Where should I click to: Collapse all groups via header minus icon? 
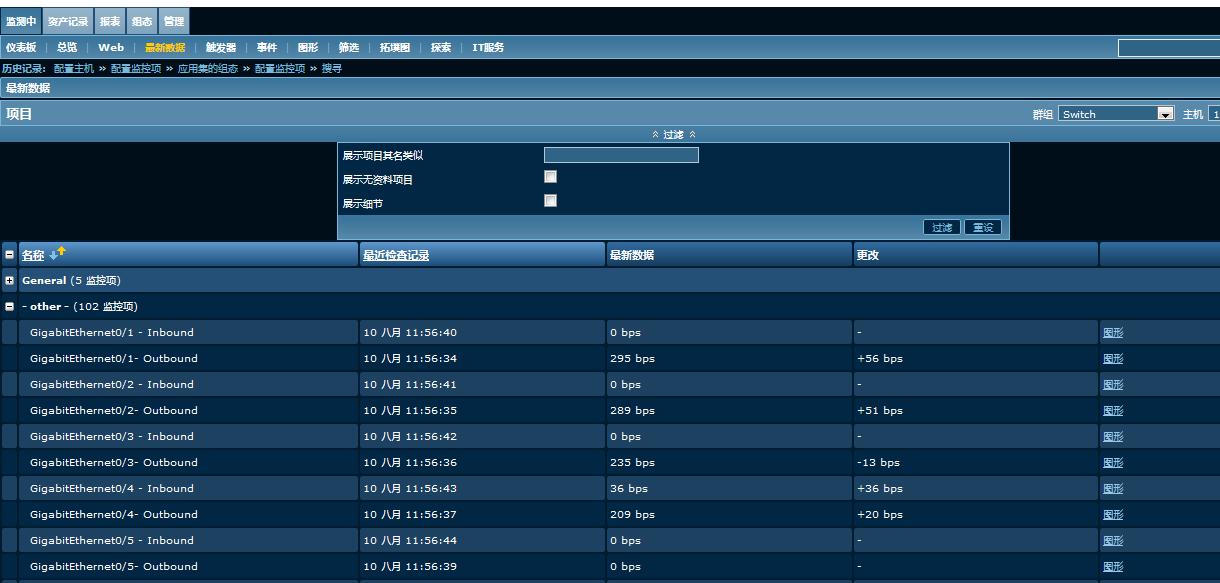[x=9, y=255]
